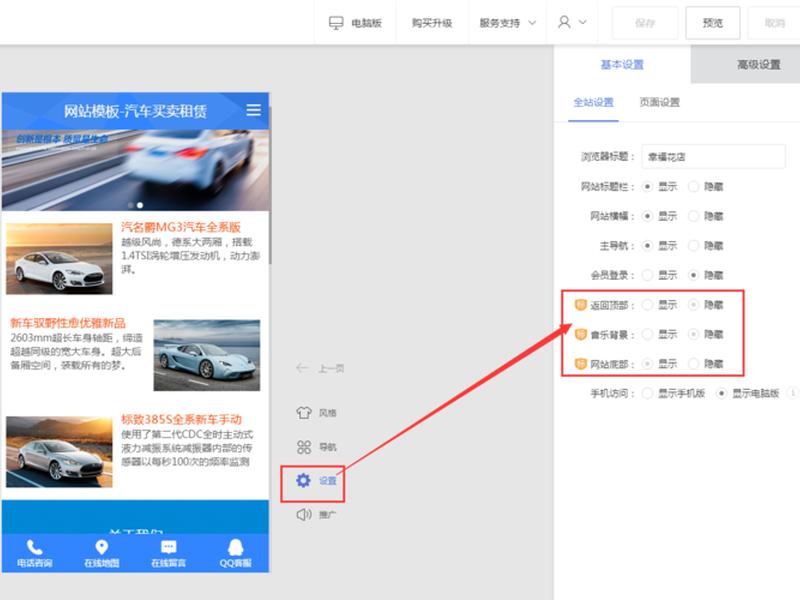Set 会员登录 to 隐藏
The image size is (800, 600).
(693, 276)
